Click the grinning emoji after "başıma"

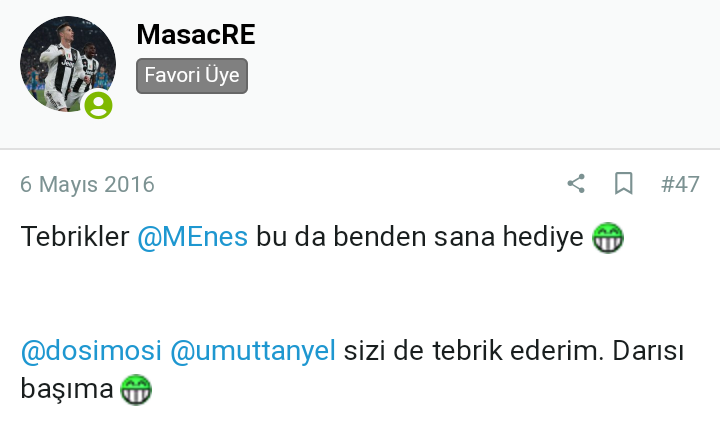tap(135, 389)
